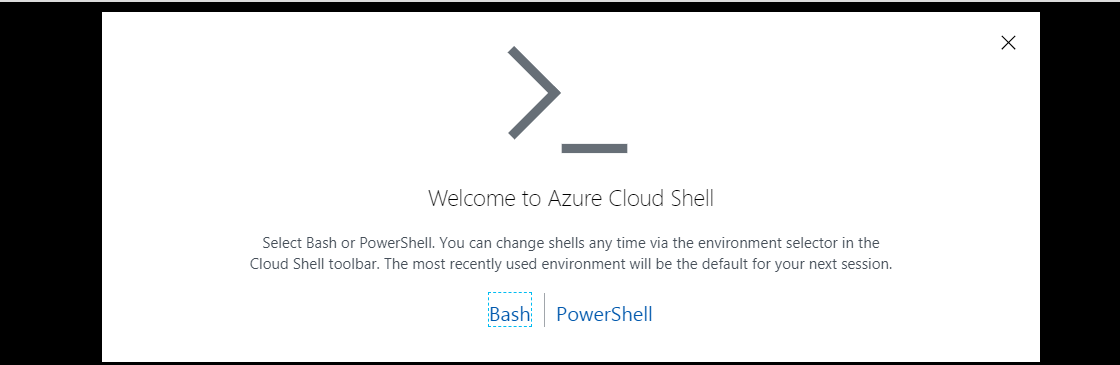Click the vertical divider beside Bash
The image size is (1120, 365).
(544, 310)
